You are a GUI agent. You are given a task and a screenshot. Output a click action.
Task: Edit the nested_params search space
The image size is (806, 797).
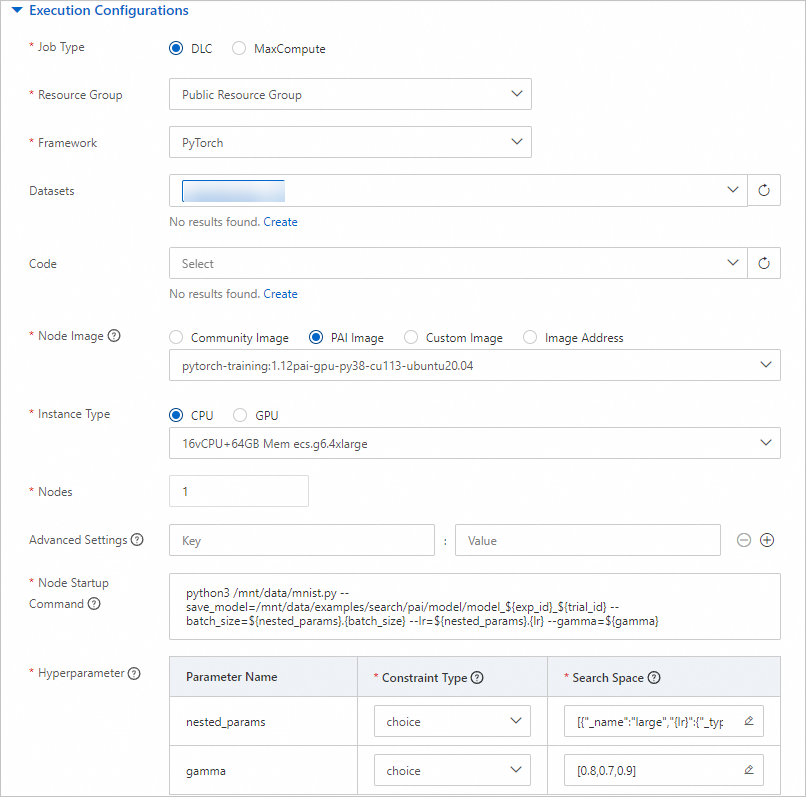point(748,722)
